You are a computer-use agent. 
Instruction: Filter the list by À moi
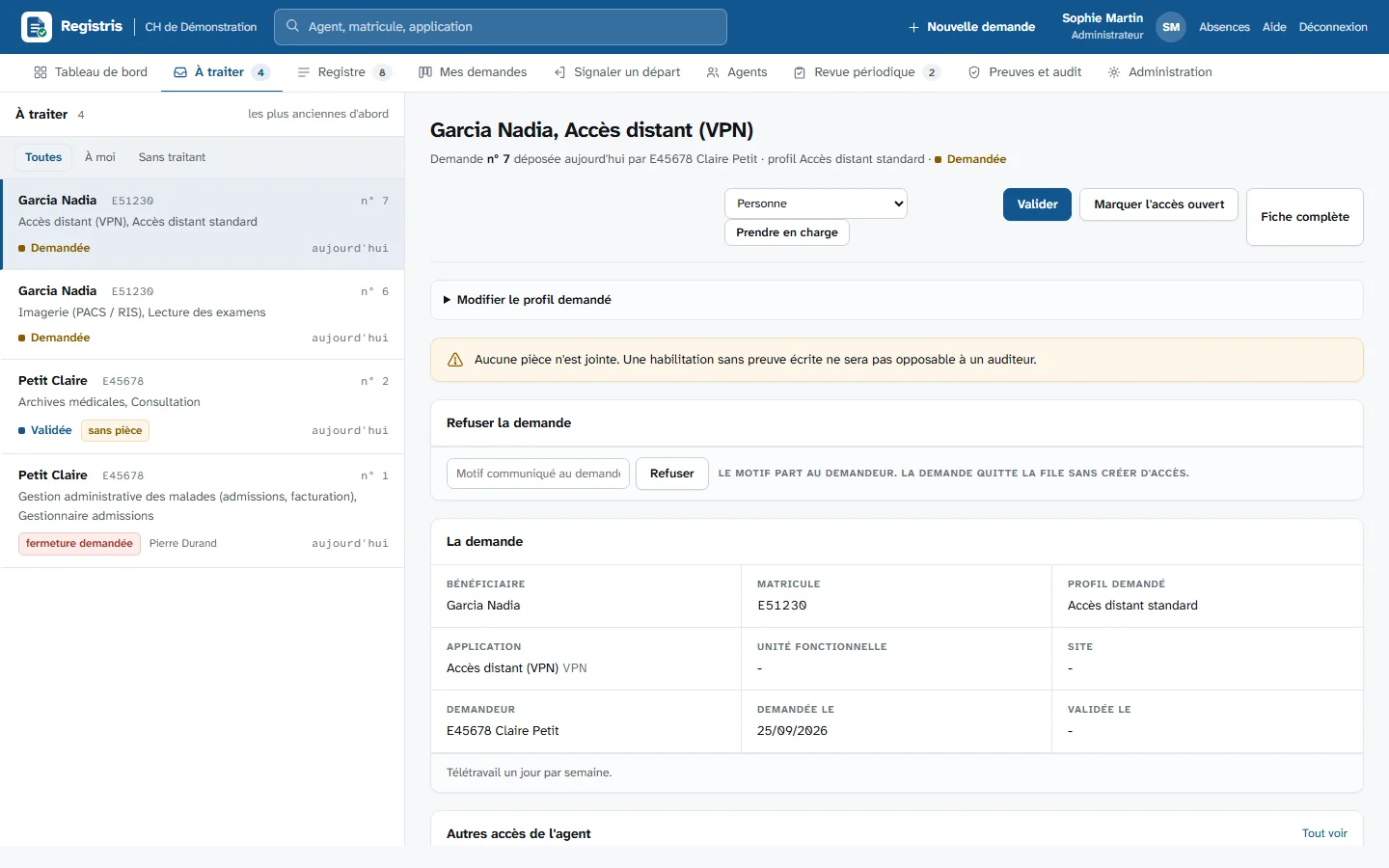[x=100, y=157]
